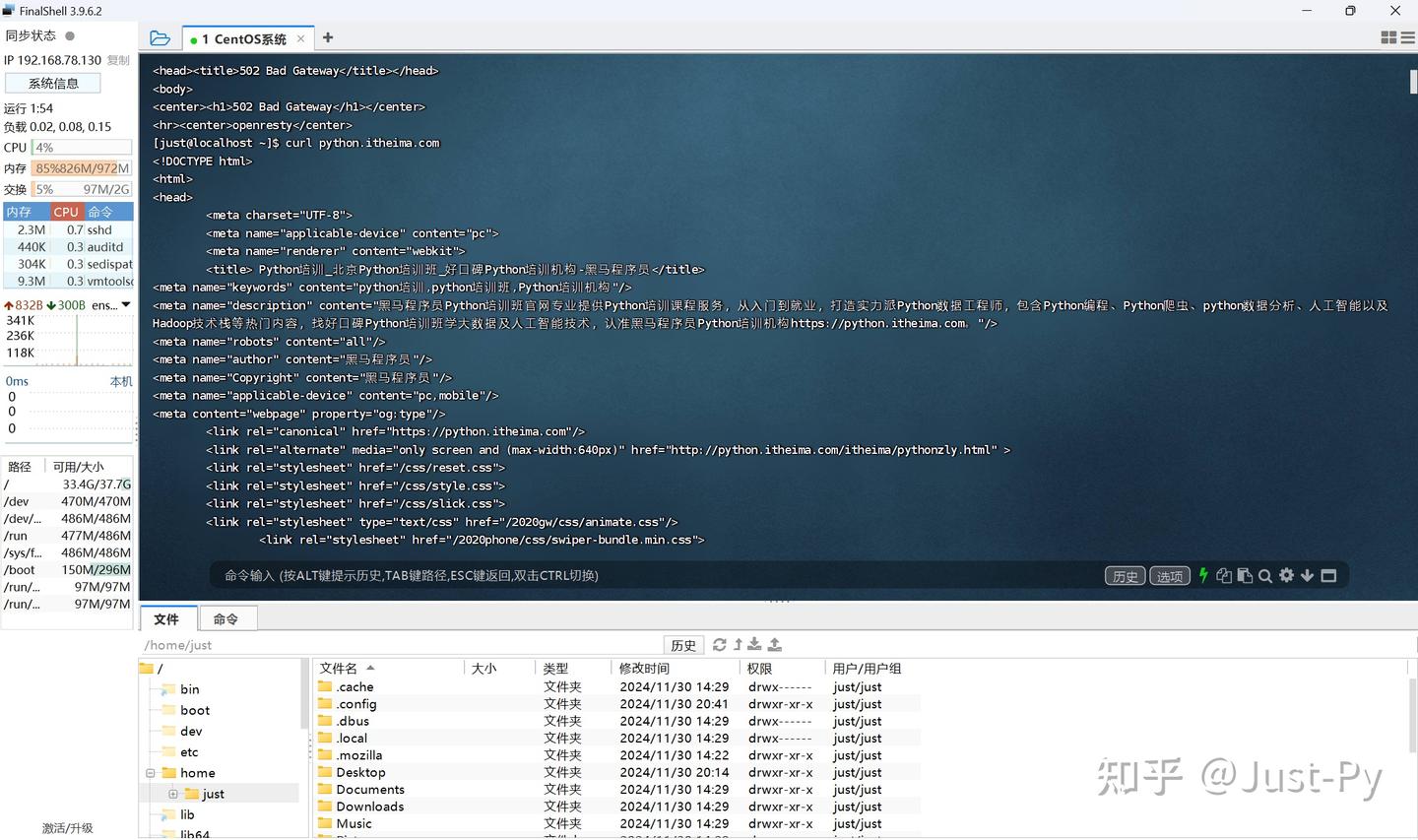1418x840 pixels.
Task: Open the Music folder icon
Action: [325, 823]
